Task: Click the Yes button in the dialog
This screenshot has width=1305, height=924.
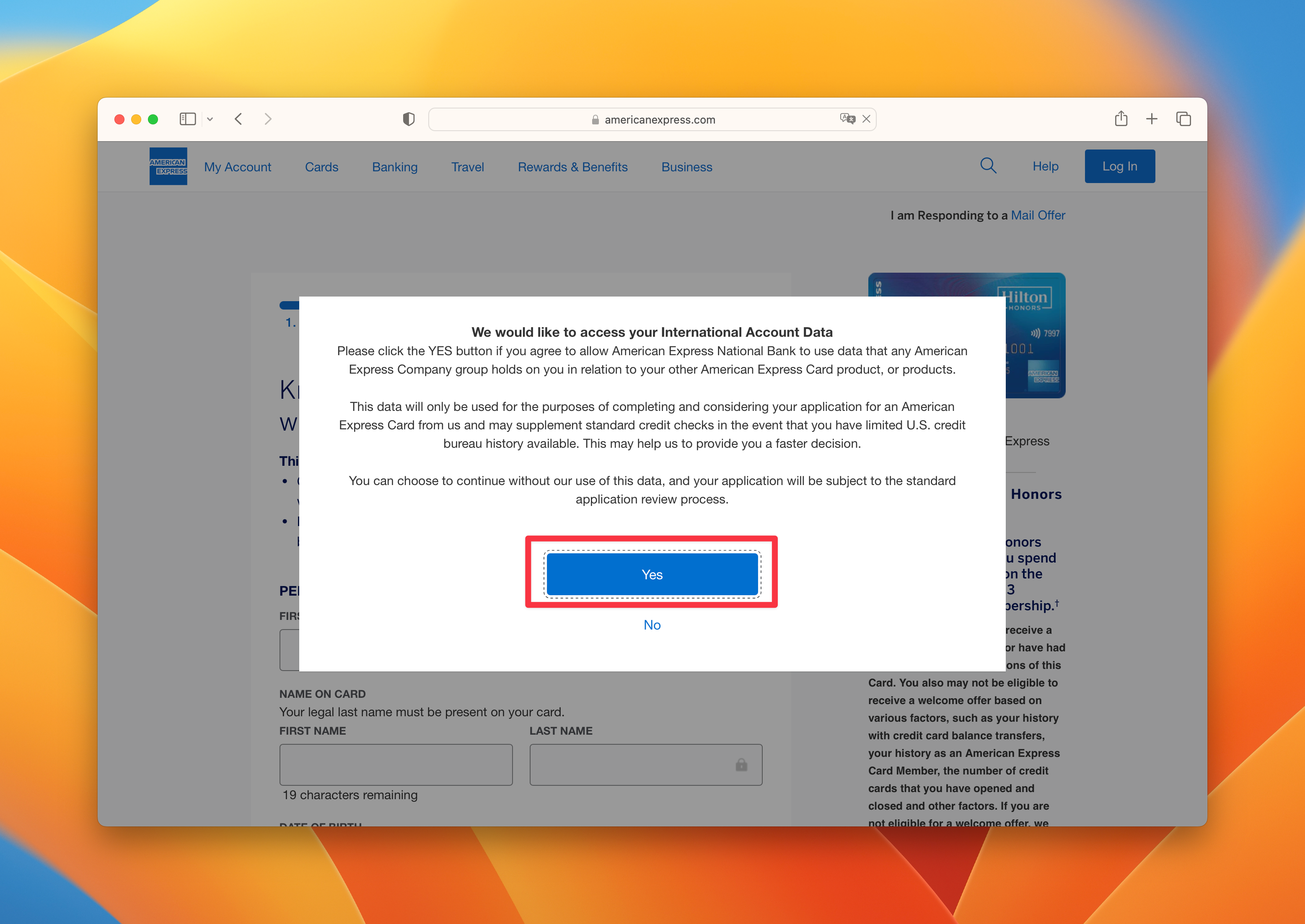Action: 652,574
